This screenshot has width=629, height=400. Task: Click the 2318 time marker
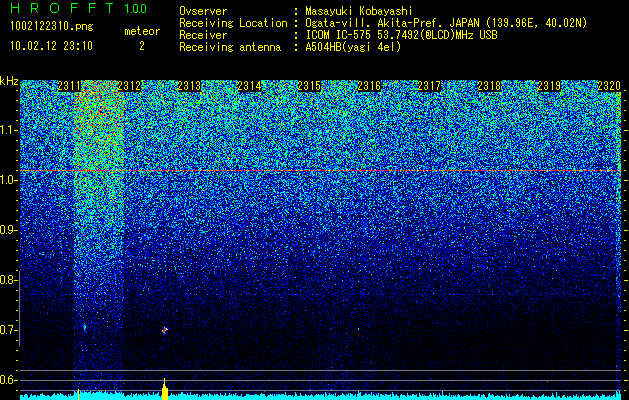click(489, 86)
